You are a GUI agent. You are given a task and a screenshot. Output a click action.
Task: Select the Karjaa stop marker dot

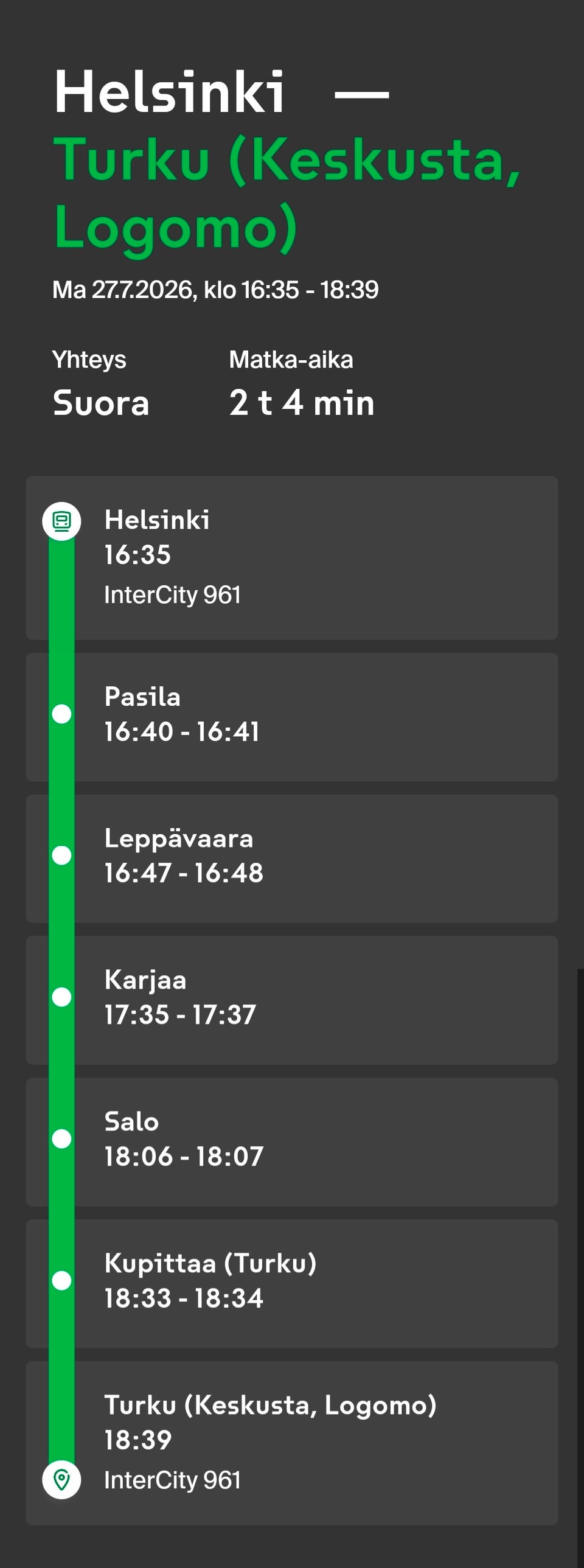tap(61, 997)
